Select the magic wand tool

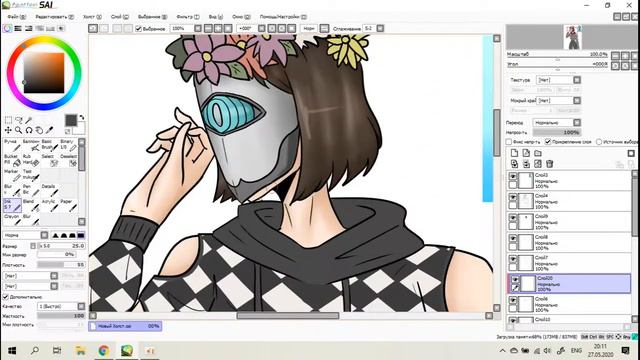[29, 120]
